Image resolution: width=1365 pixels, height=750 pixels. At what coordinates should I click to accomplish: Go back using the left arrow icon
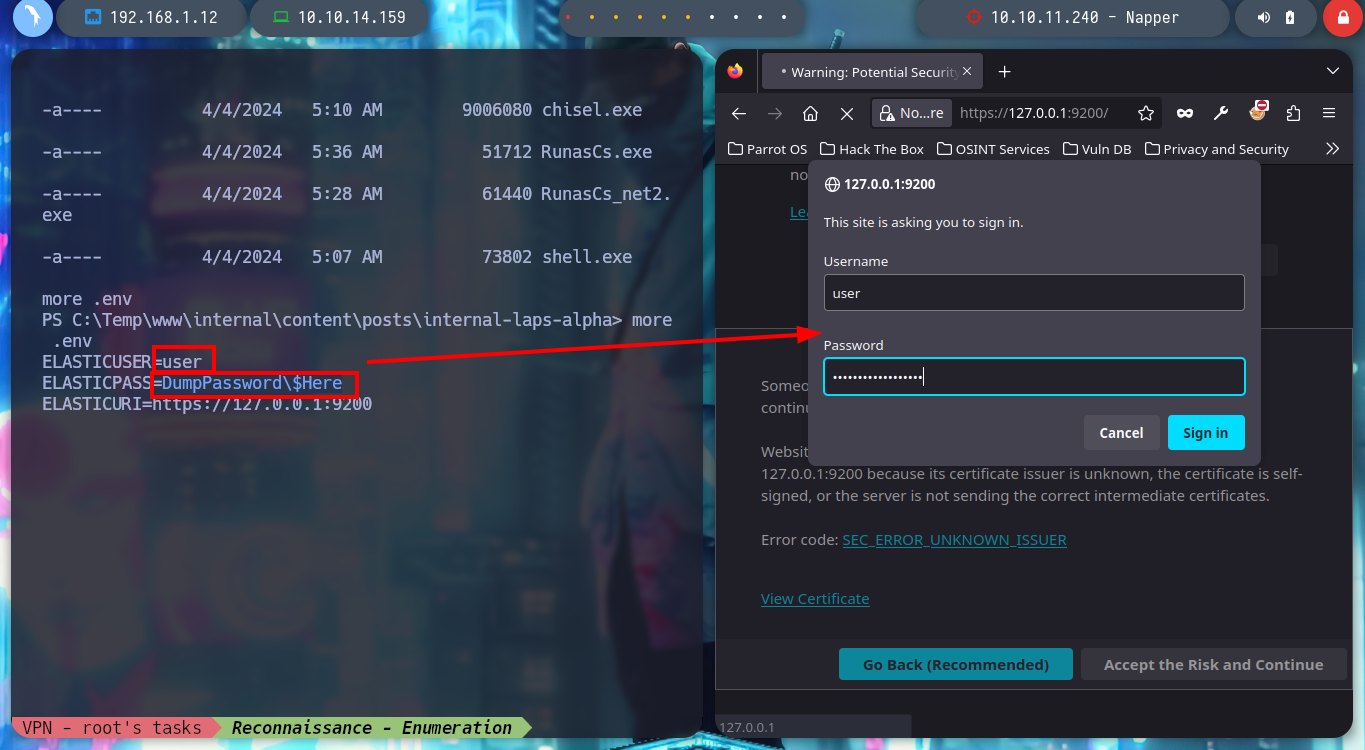pyautogui.click(x=739, y=113)
